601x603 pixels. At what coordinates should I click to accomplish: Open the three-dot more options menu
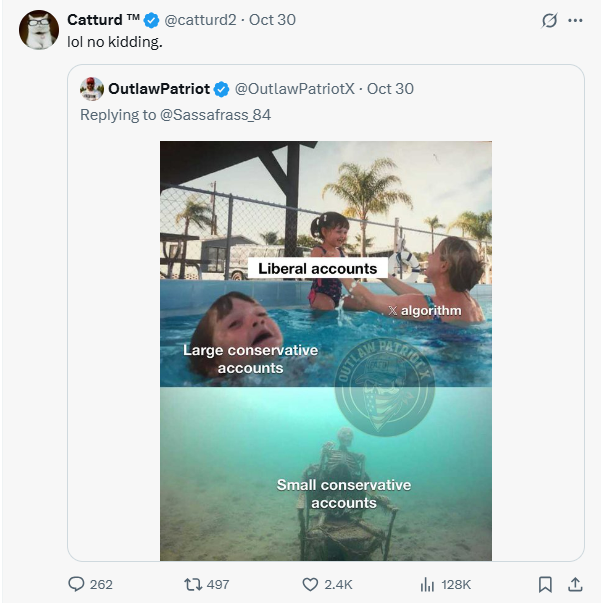tap(575, 21)
